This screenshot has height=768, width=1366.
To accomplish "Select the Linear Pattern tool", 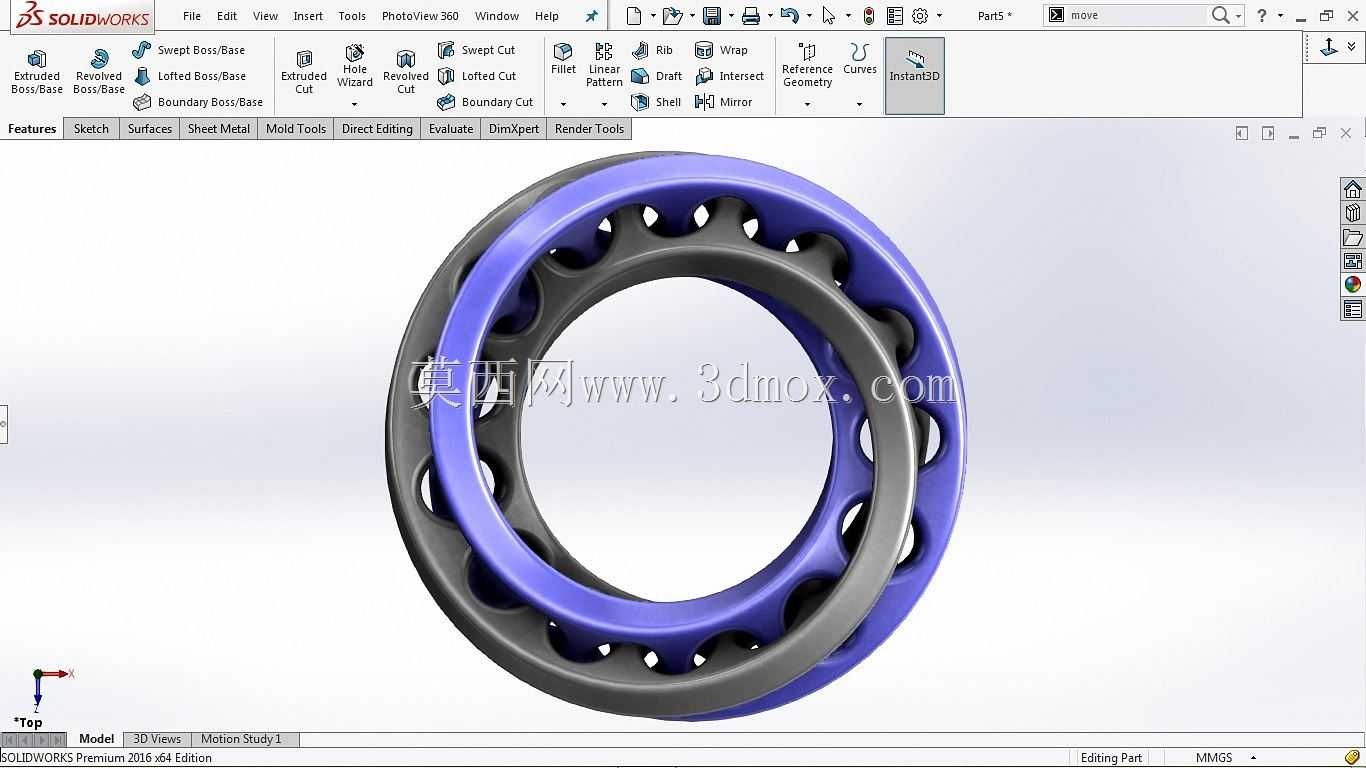I will pos(604,65).
